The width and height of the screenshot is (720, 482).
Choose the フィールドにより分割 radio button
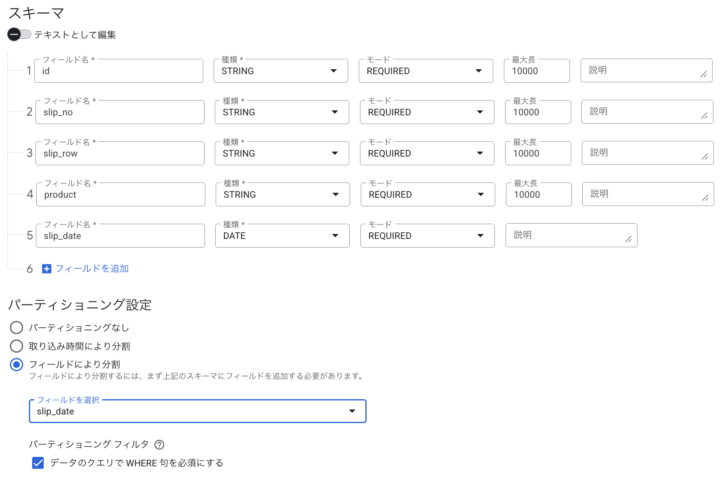pos(16,364)
